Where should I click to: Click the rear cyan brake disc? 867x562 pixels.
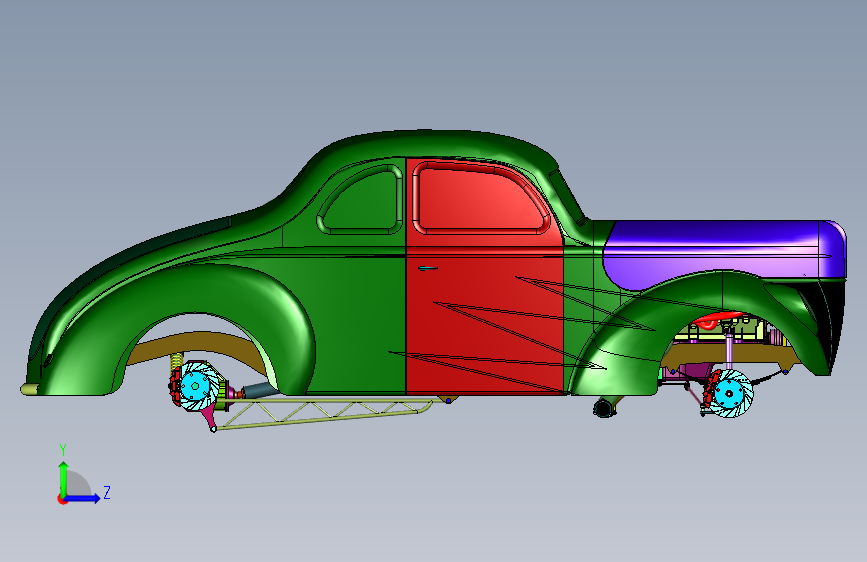[197, 386]
